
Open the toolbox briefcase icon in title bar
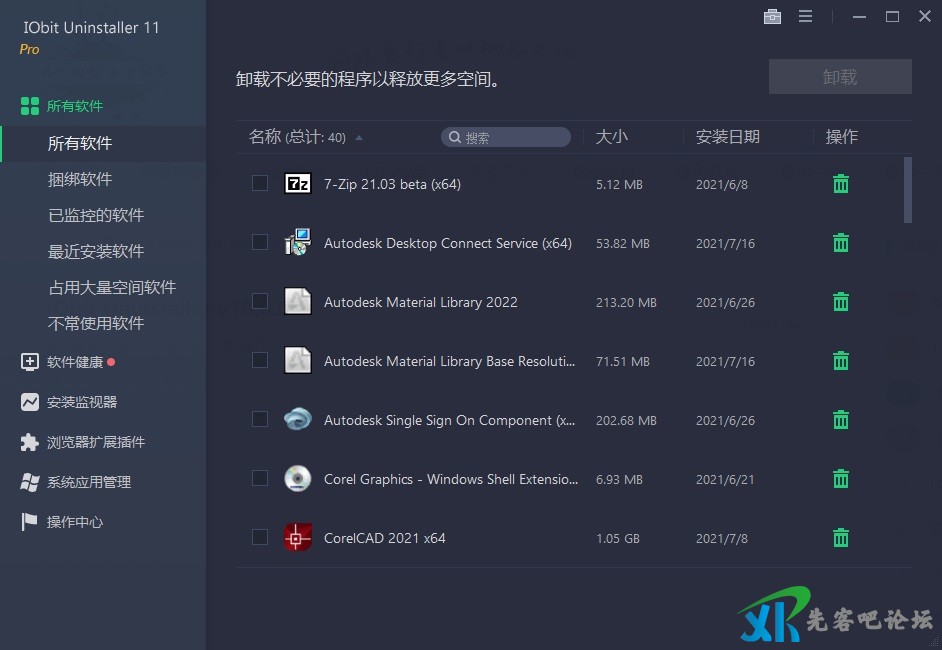coord(772,16)
